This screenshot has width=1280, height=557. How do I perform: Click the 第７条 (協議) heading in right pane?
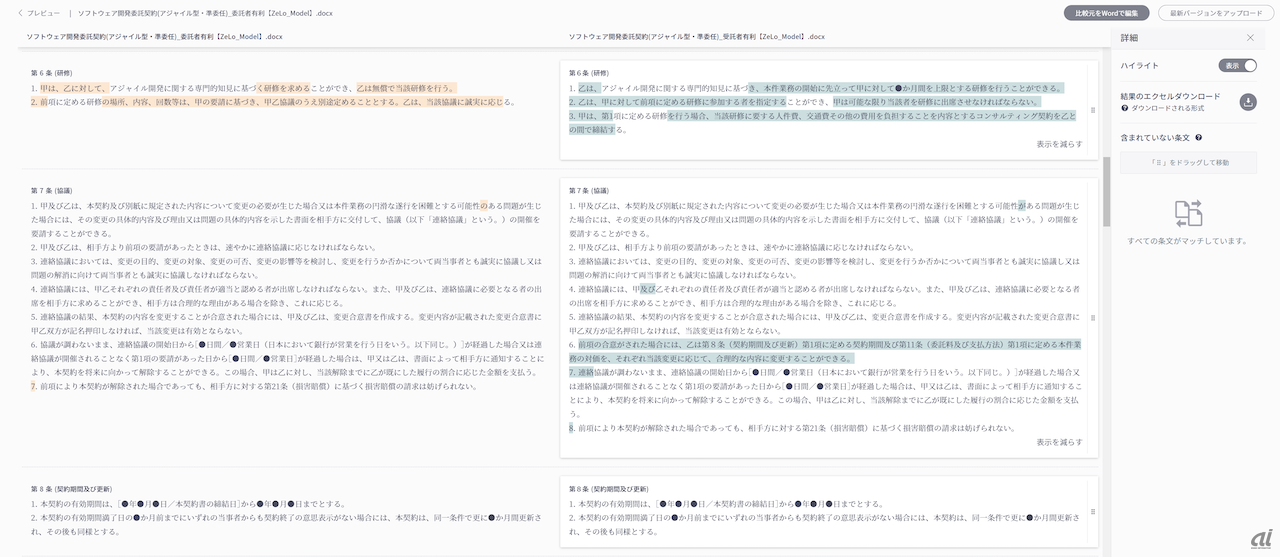pos(595,190)
